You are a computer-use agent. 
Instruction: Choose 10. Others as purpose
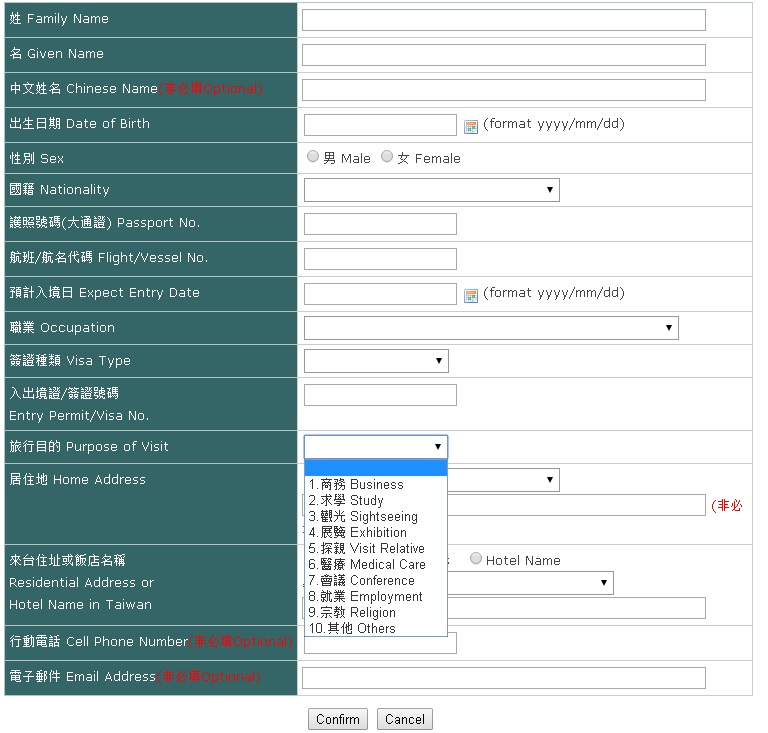coord(376,628)
